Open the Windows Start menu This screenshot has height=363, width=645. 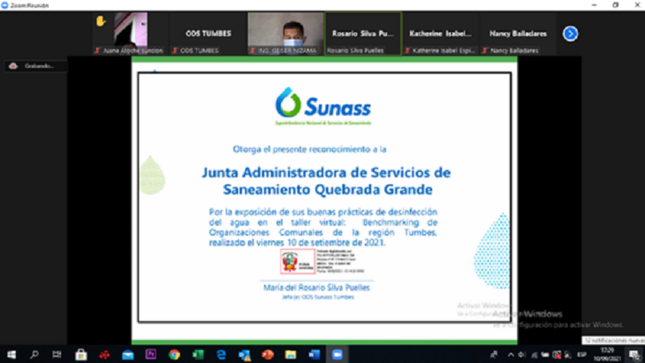(x=12, y=354)
